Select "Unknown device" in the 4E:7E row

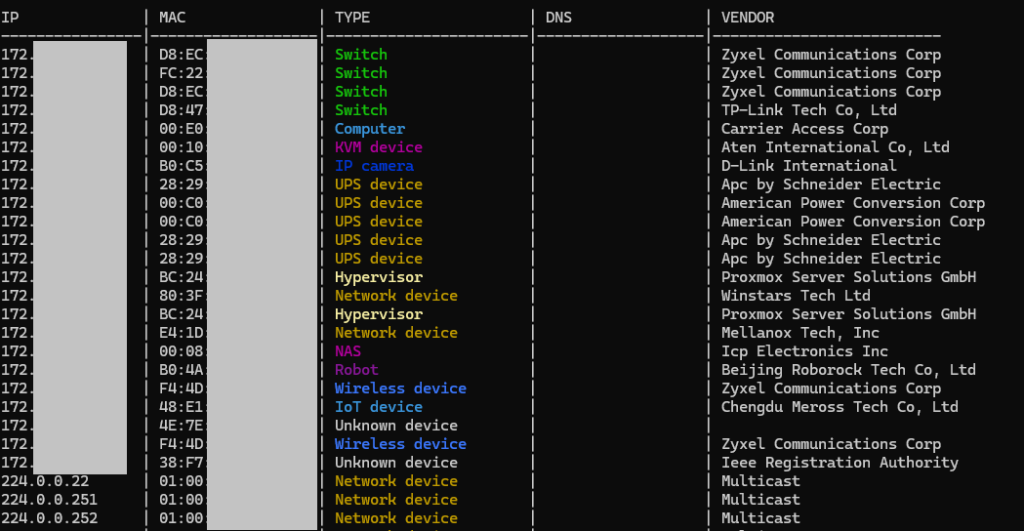pos(396,425)
